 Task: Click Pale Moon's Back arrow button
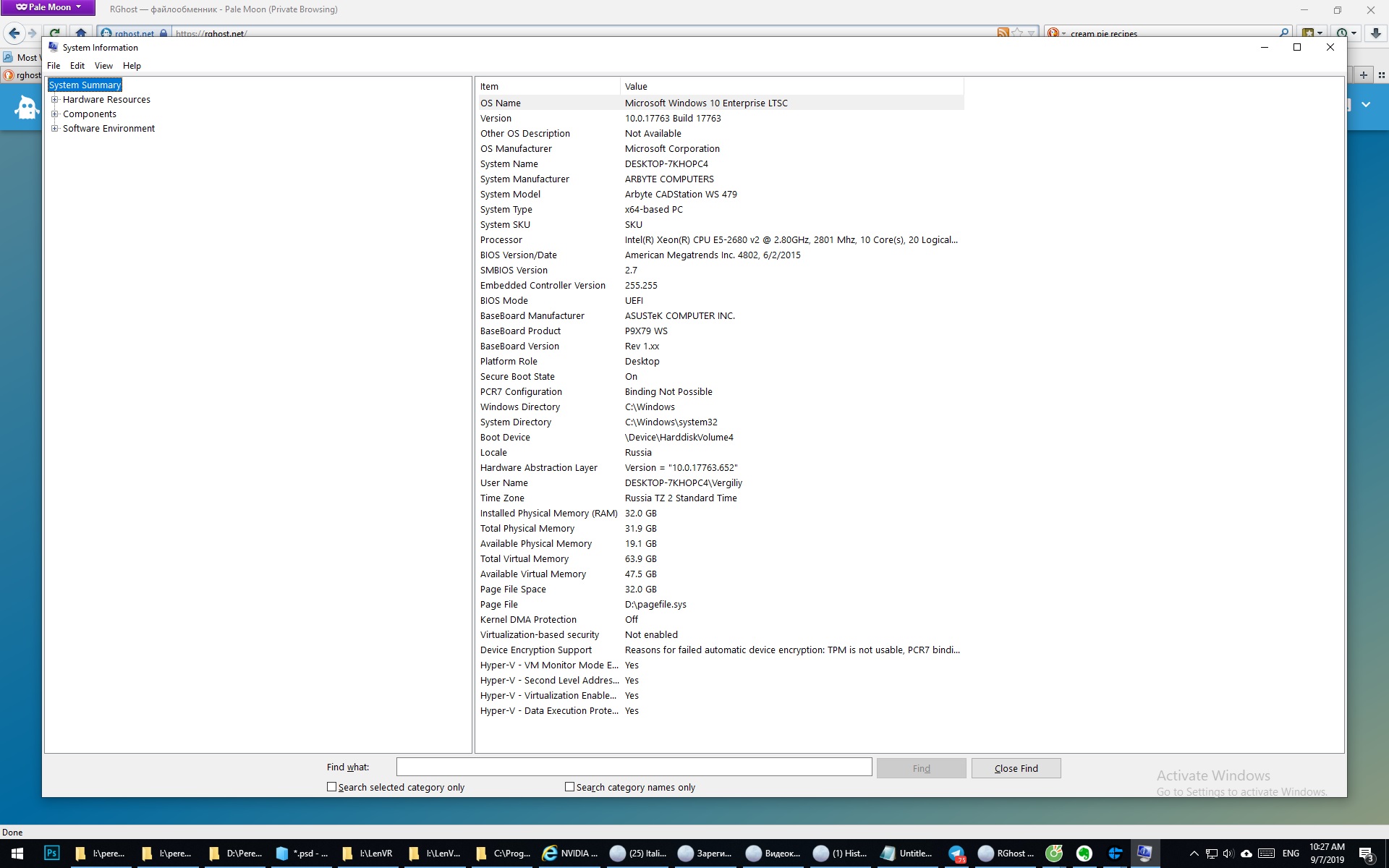[x=14, y=33]
